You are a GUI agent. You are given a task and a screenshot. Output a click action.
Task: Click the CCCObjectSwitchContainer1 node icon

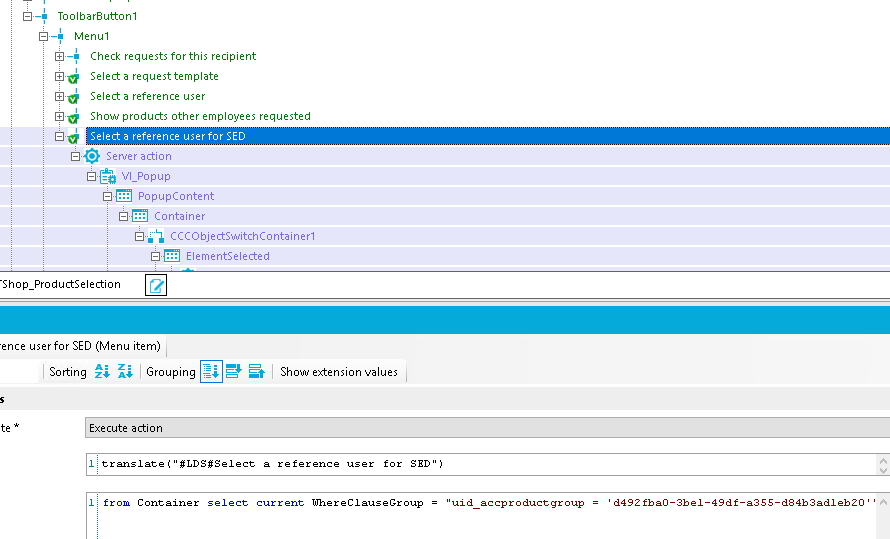pyautogui.click(x=156, y=236)
